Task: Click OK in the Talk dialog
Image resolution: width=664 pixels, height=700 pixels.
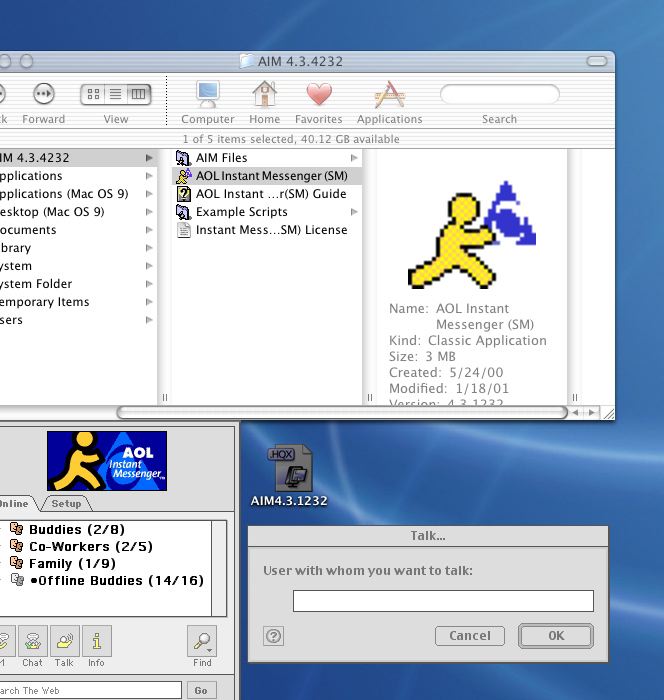Action: (x=556, y=636)
